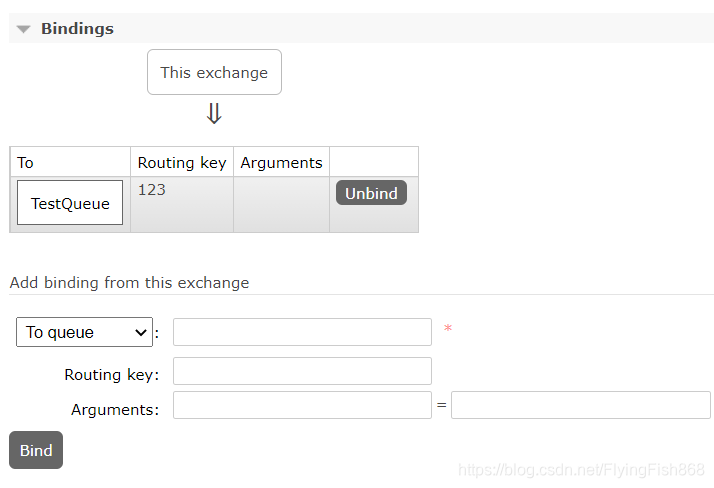Click the "This exchange" box
Image resolution: width=714 pixels, height=488 pixels.
pyautogui.click(x=214, y=72)
